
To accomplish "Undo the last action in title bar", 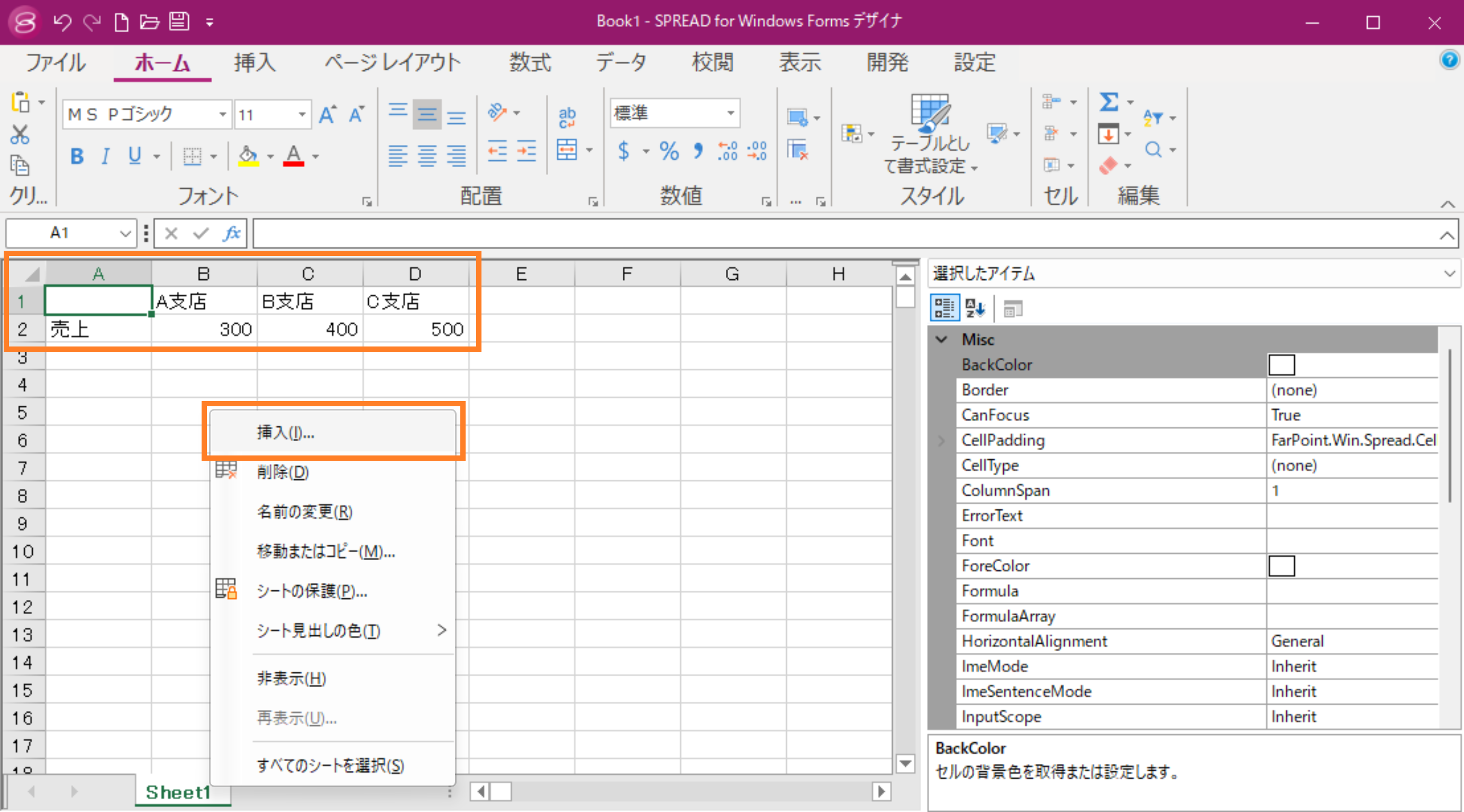I will point(62,22).
